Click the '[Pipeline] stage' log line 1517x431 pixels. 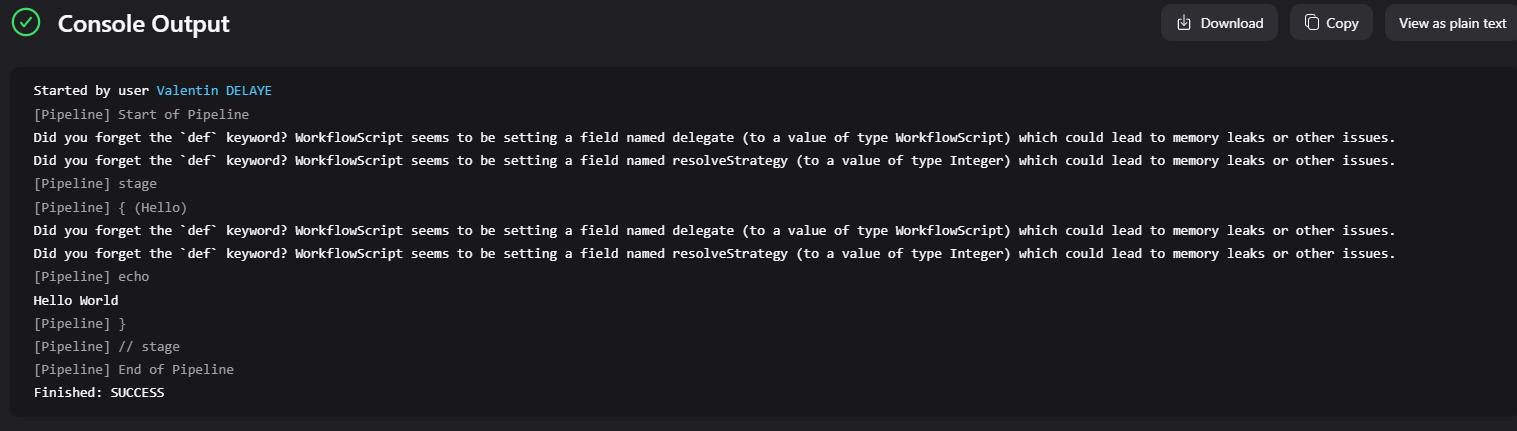[x=95, y=183]
